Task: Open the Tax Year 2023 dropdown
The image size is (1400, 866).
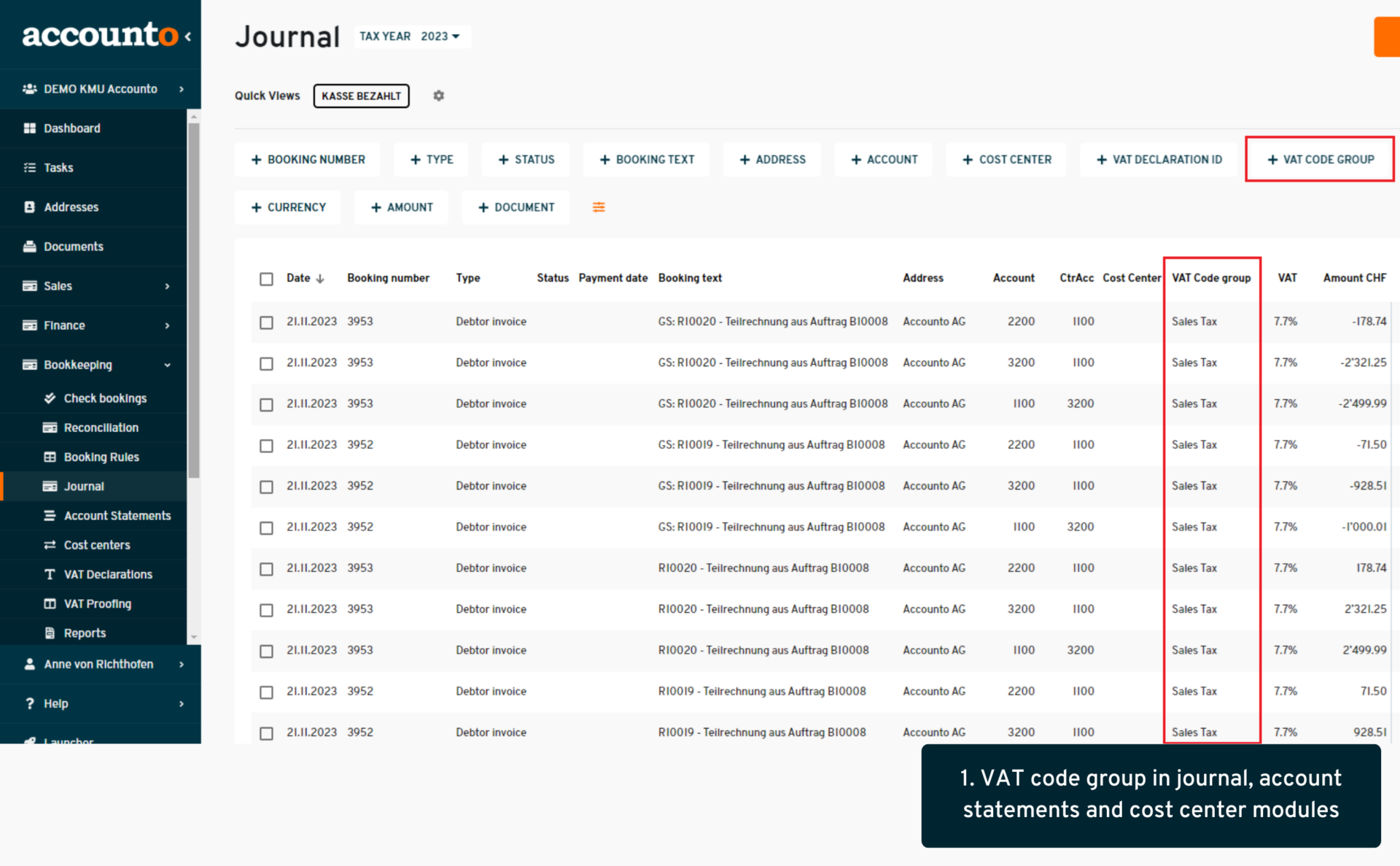Action: point(412,36)
